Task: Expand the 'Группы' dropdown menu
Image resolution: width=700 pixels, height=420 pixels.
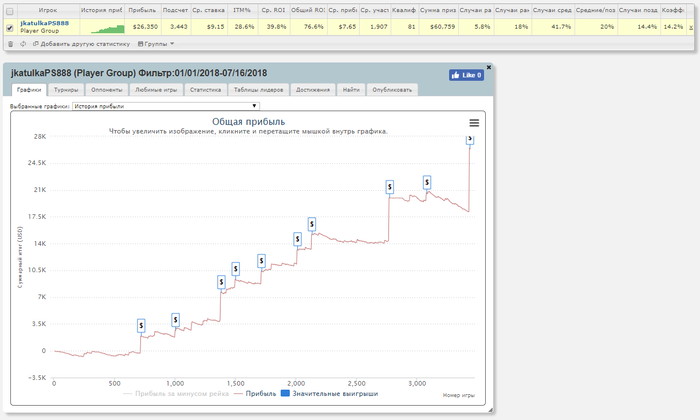Action: tap(156, 44)
